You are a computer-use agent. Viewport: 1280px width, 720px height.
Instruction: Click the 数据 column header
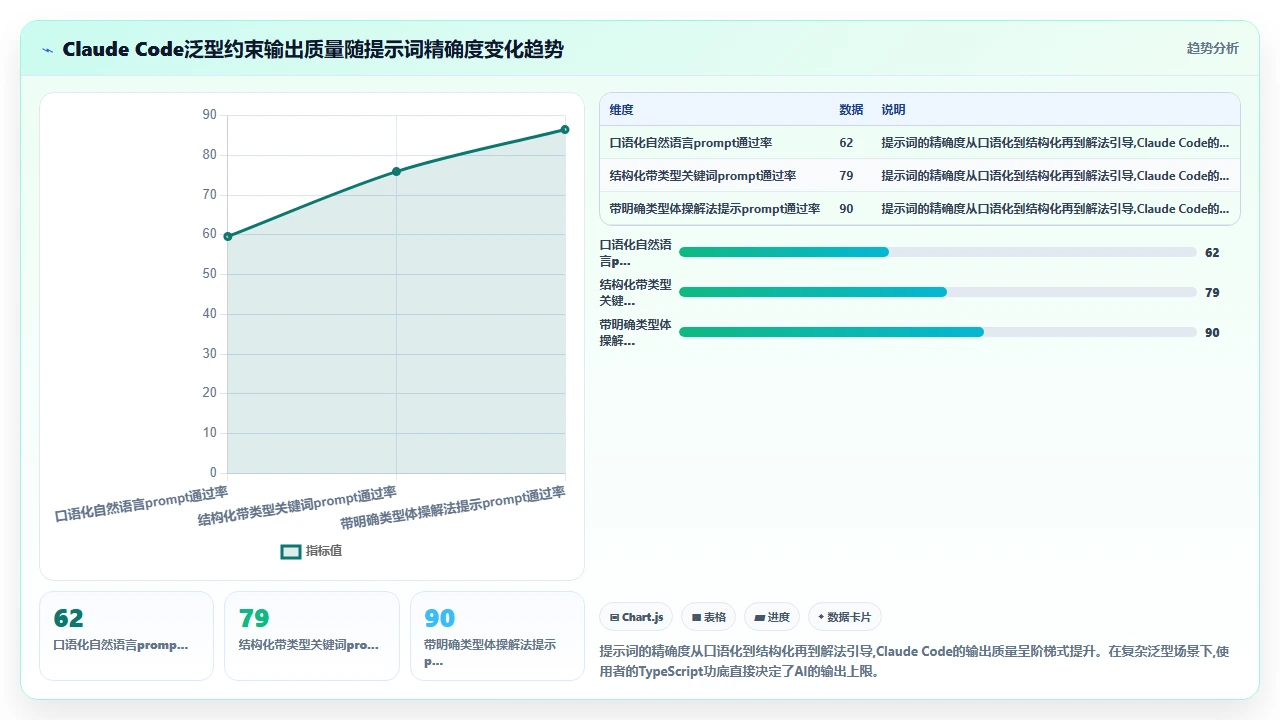pyautogui.click(x=851, y=110)
